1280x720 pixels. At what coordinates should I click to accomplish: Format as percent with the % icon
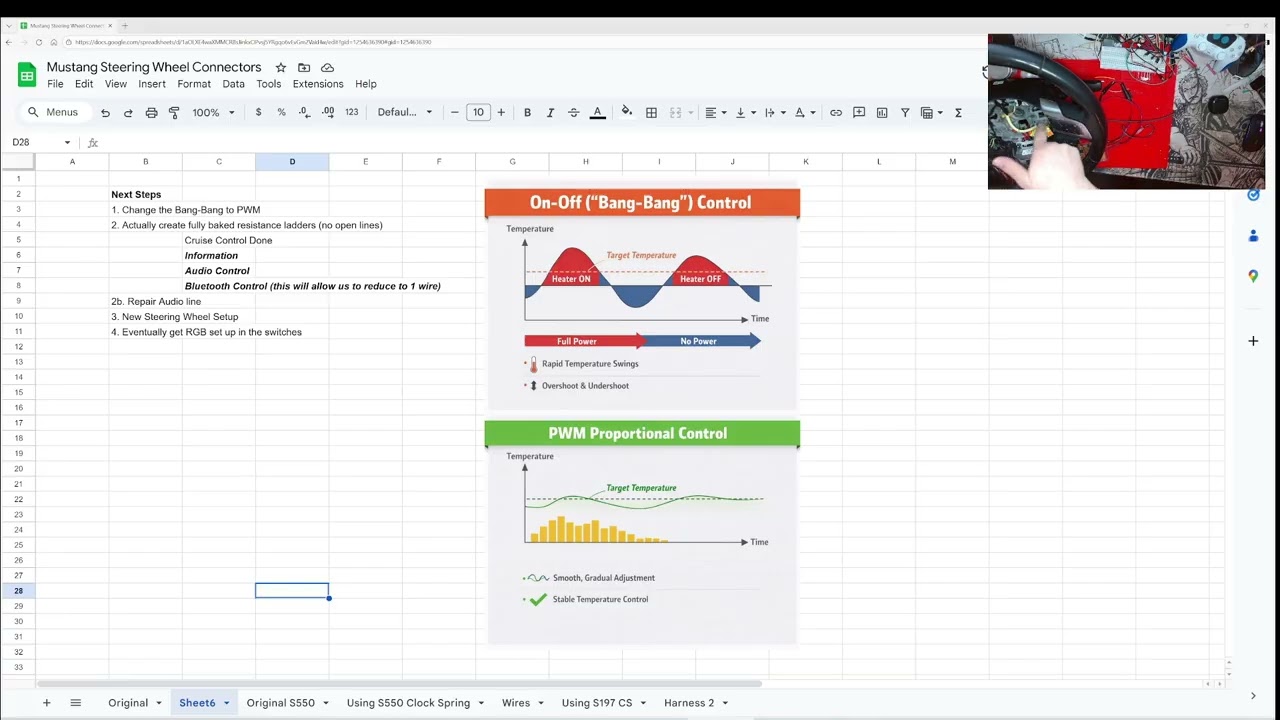pos(281,113)
